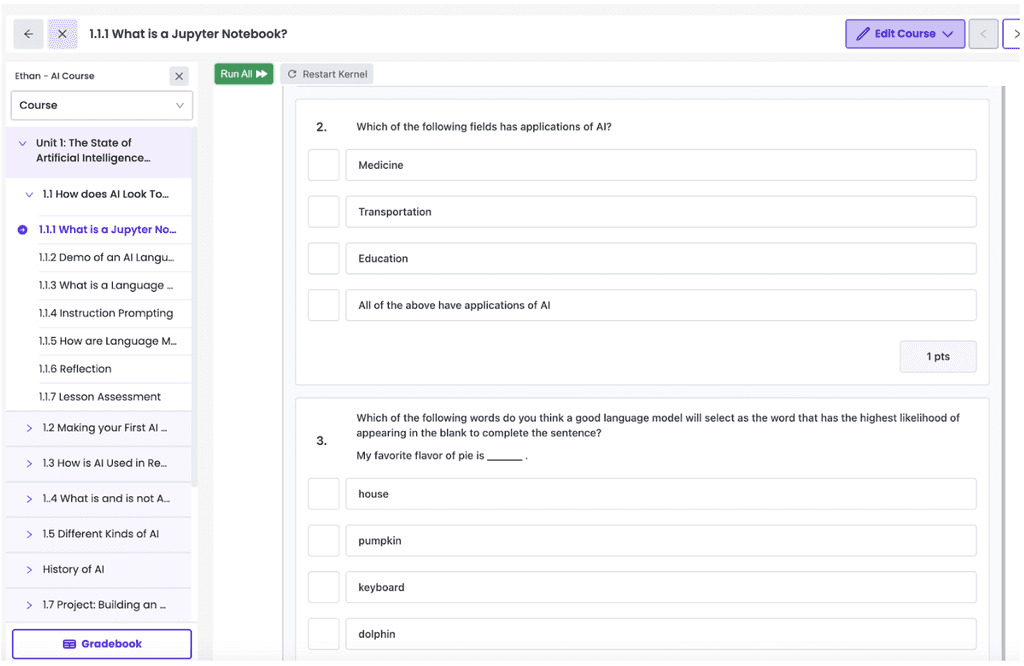Check the All of the above option

(x=323, y=305)
